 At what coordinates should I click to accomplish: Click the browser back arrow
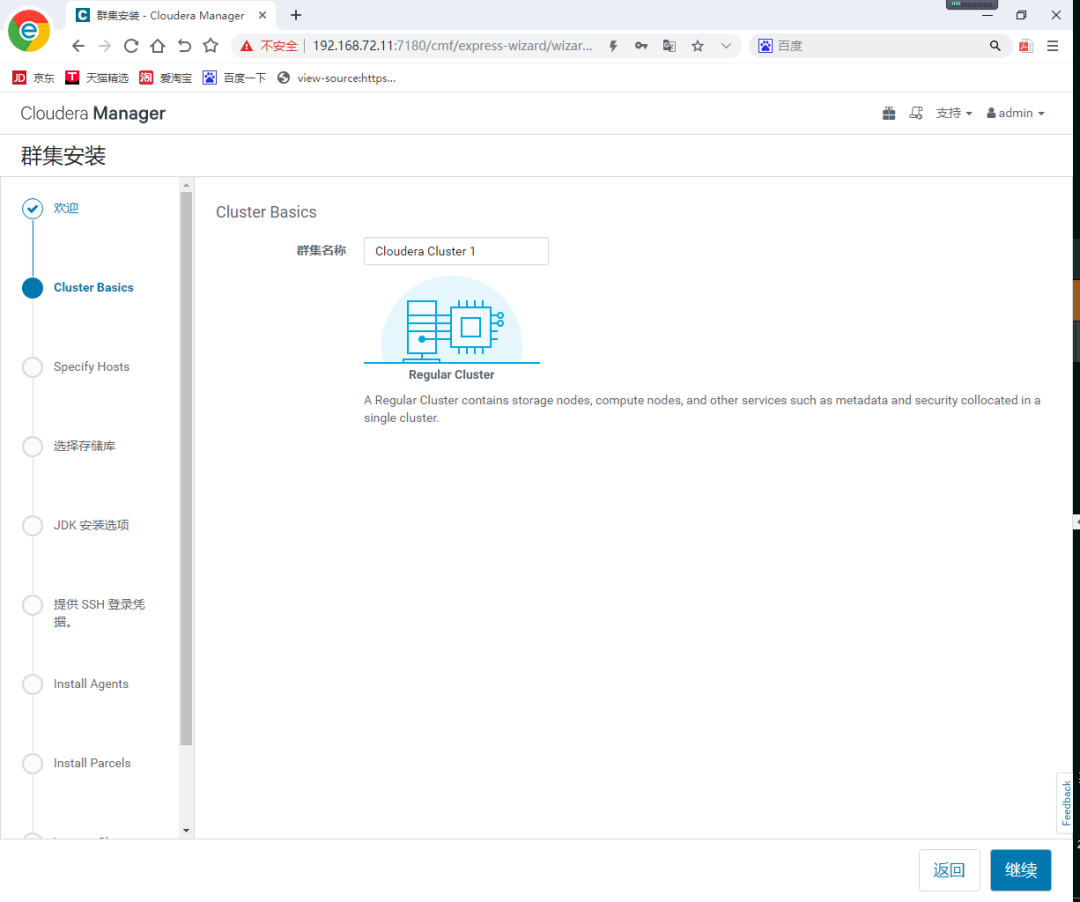click(x=79, y=46)
